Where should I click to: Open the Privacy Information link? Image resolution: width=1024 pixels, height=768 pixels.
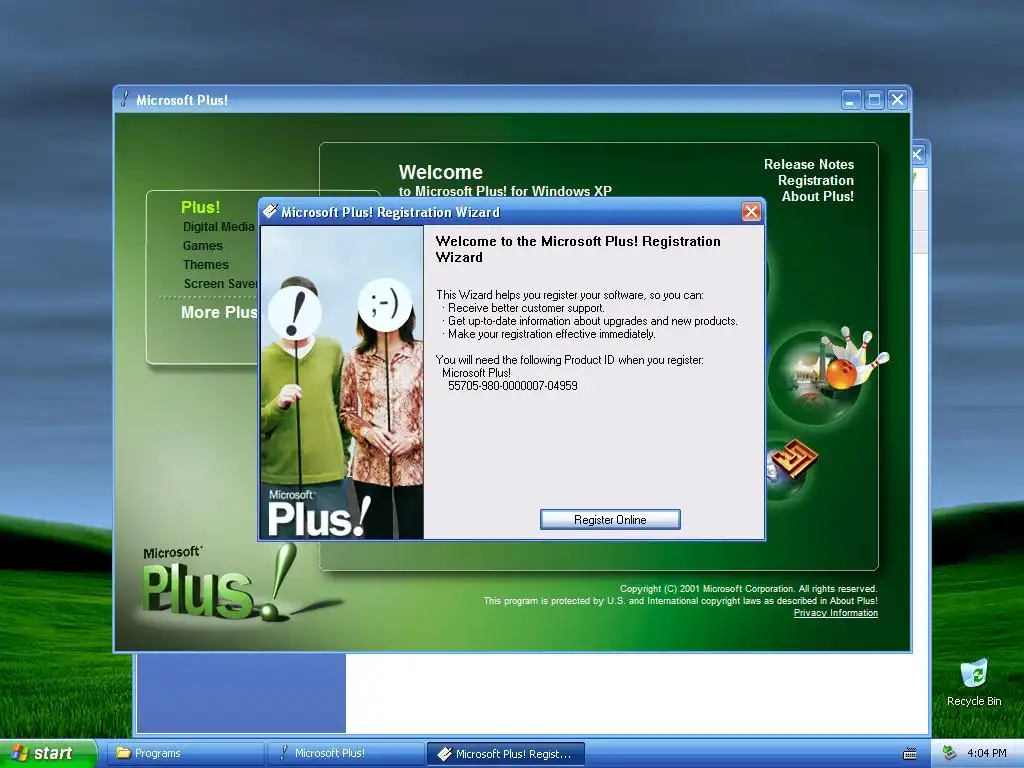[835, 613]
